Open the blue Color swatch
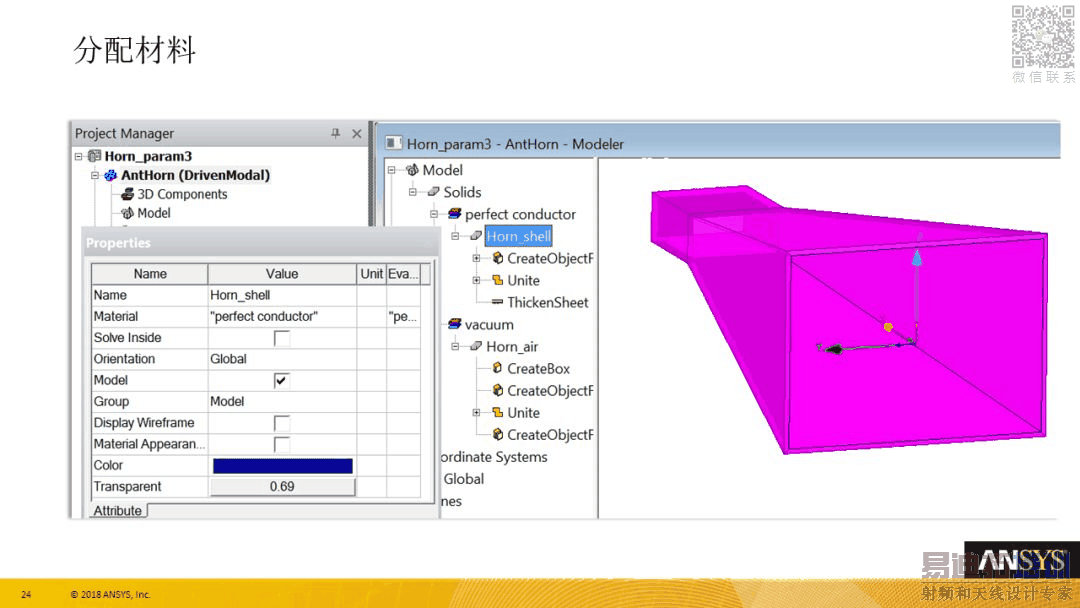 282,466
